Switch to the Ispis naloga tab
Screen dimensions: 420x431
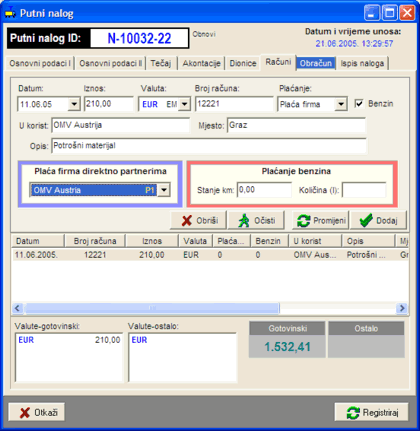[362, 63]
